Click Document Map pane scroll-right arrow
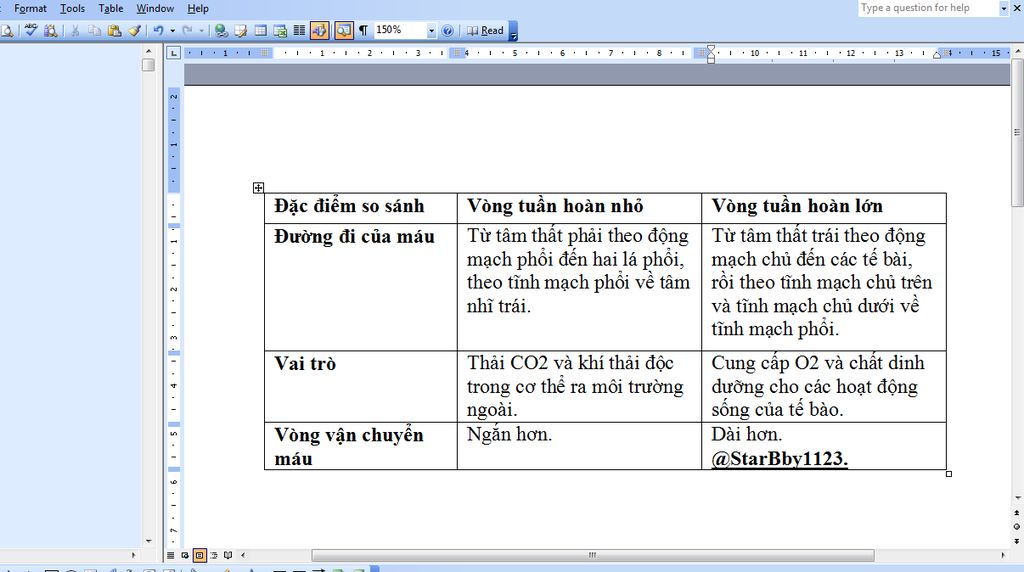The height and width of the screenshot is (572, 1024). pyautogui.click(x=133, y=555)
